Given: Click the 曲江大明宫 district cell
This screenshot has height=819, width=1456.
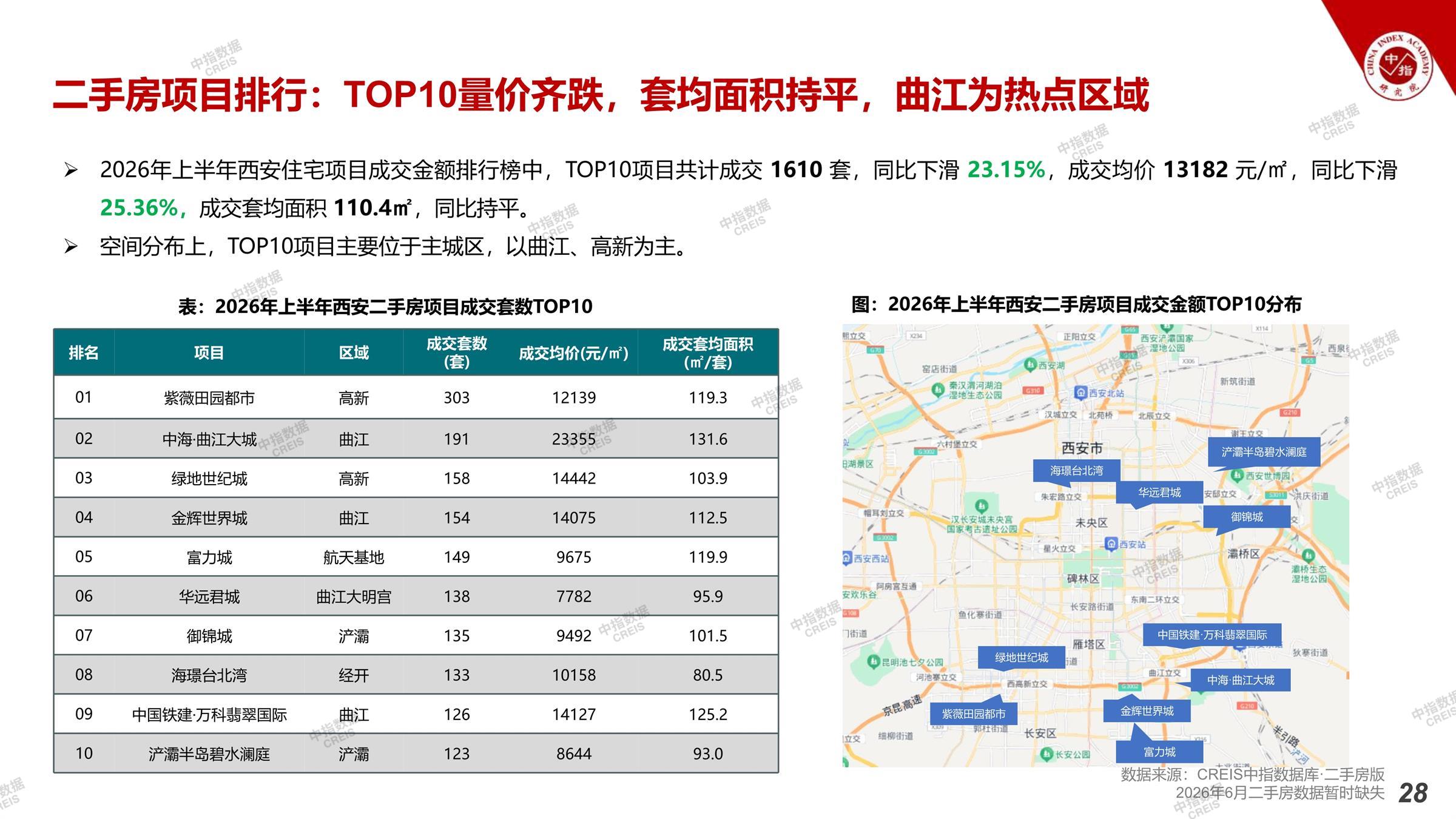Looking at the screenshot, I should click(354, 596).
